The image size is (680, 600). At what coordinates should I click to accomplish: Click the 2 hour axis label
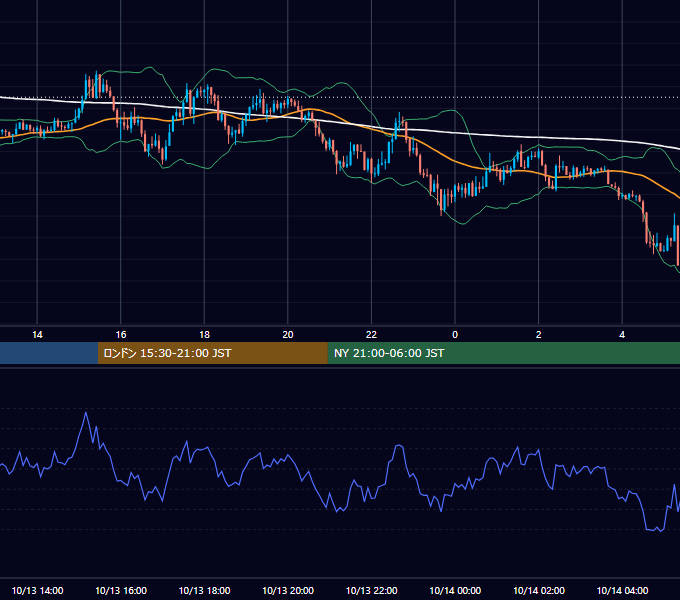[x=539, y=335]
